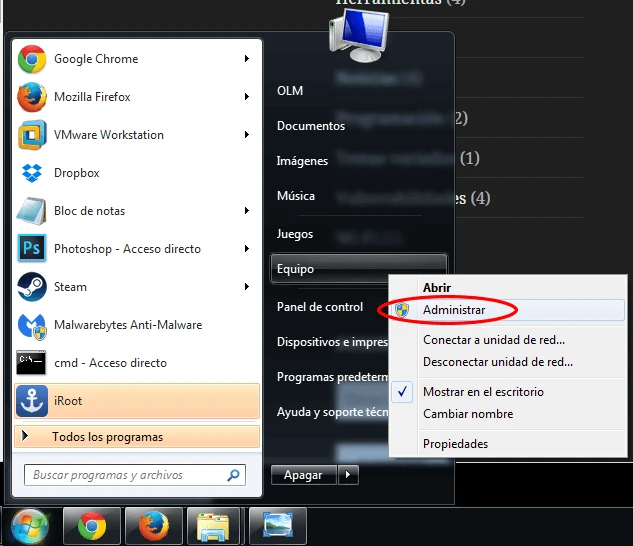This screenshot has height=546, width=633.
Task: Expand Mozilla Firefox jump list arrow
Action: (247, 97)
